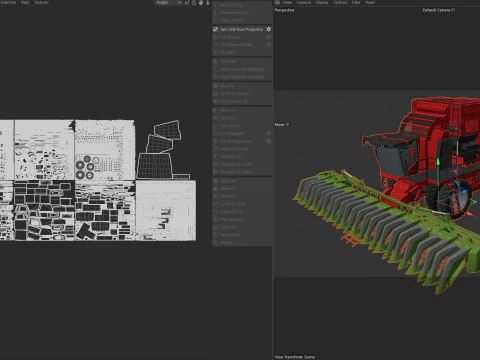Open UV Straighten settings gear
480x360 pixels.
[x=269, y=133]
